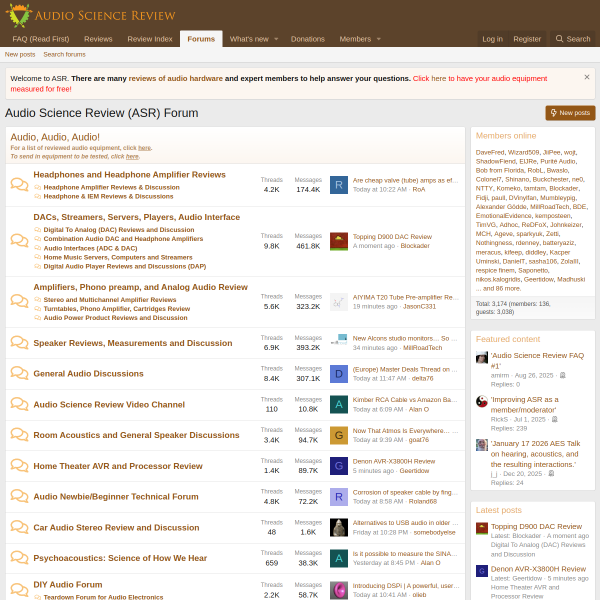The image size is (600, 600).
Task: Open the Review Index menu item
Action: point(149,39)
